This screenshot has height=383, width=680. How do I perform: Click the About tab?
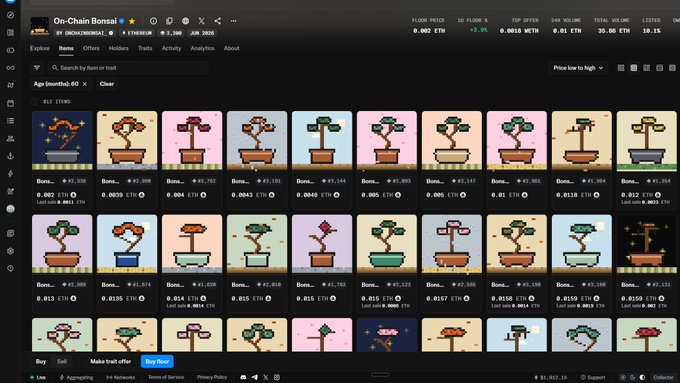232,48
